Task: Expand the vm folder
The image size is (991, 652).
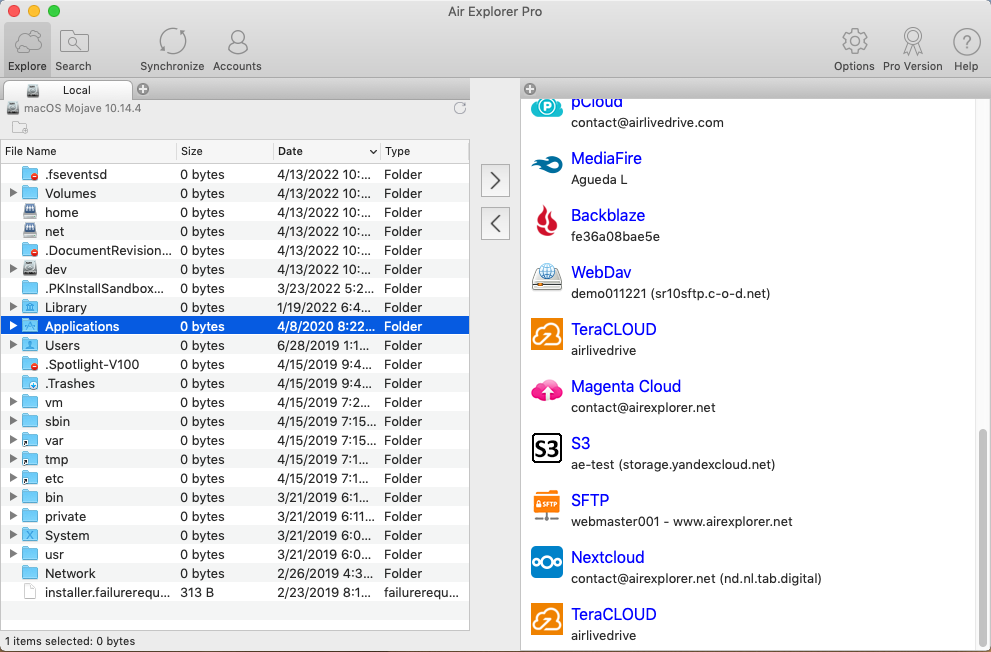Action: coord(13,402)
